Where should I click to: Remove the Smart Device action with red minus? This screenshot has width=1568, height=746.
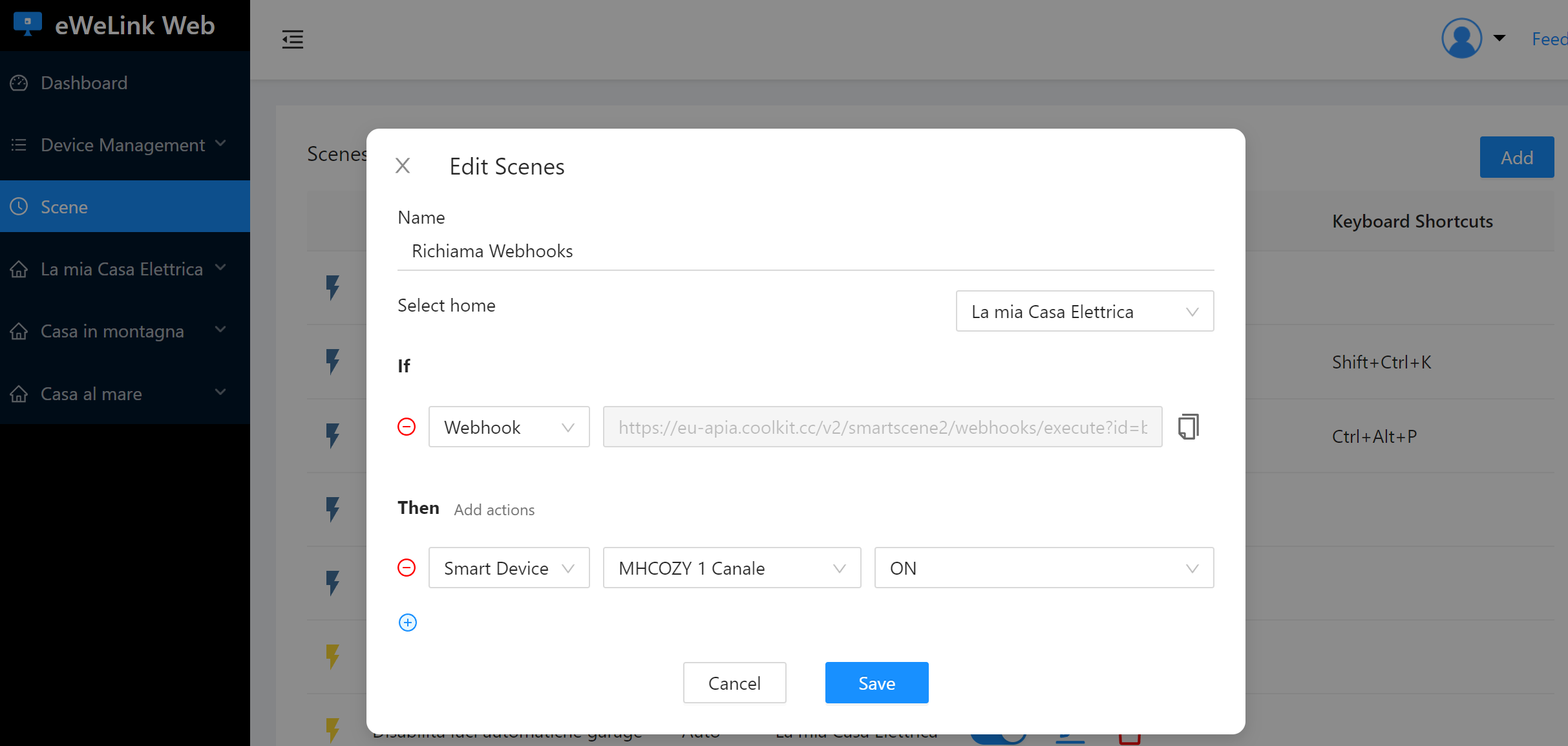click(x=407, y=568)
